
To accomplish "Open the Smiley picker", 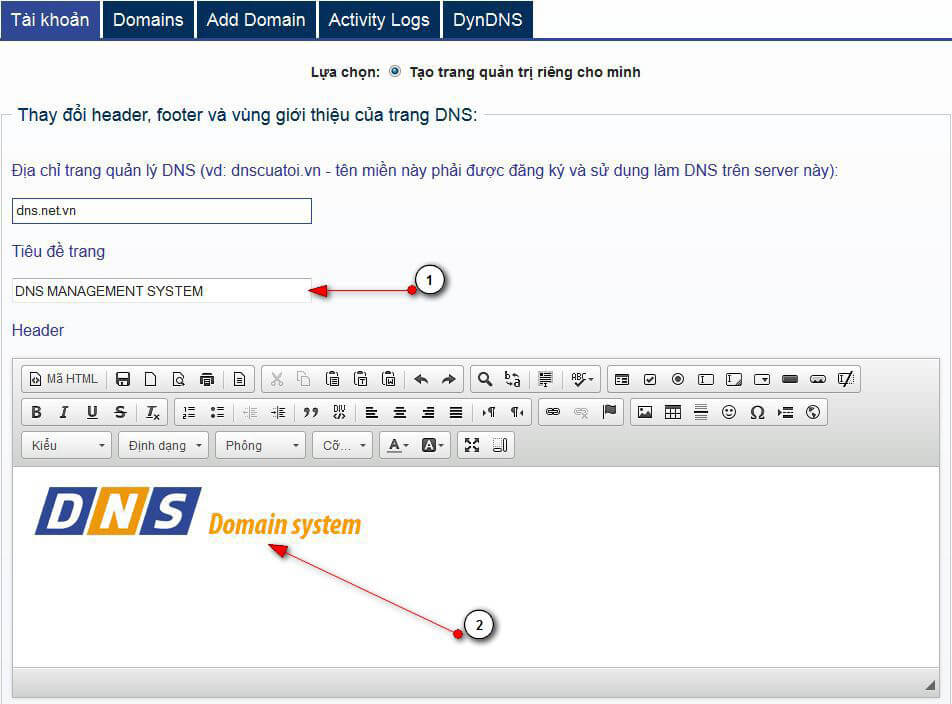I will [x=729, y=413].
